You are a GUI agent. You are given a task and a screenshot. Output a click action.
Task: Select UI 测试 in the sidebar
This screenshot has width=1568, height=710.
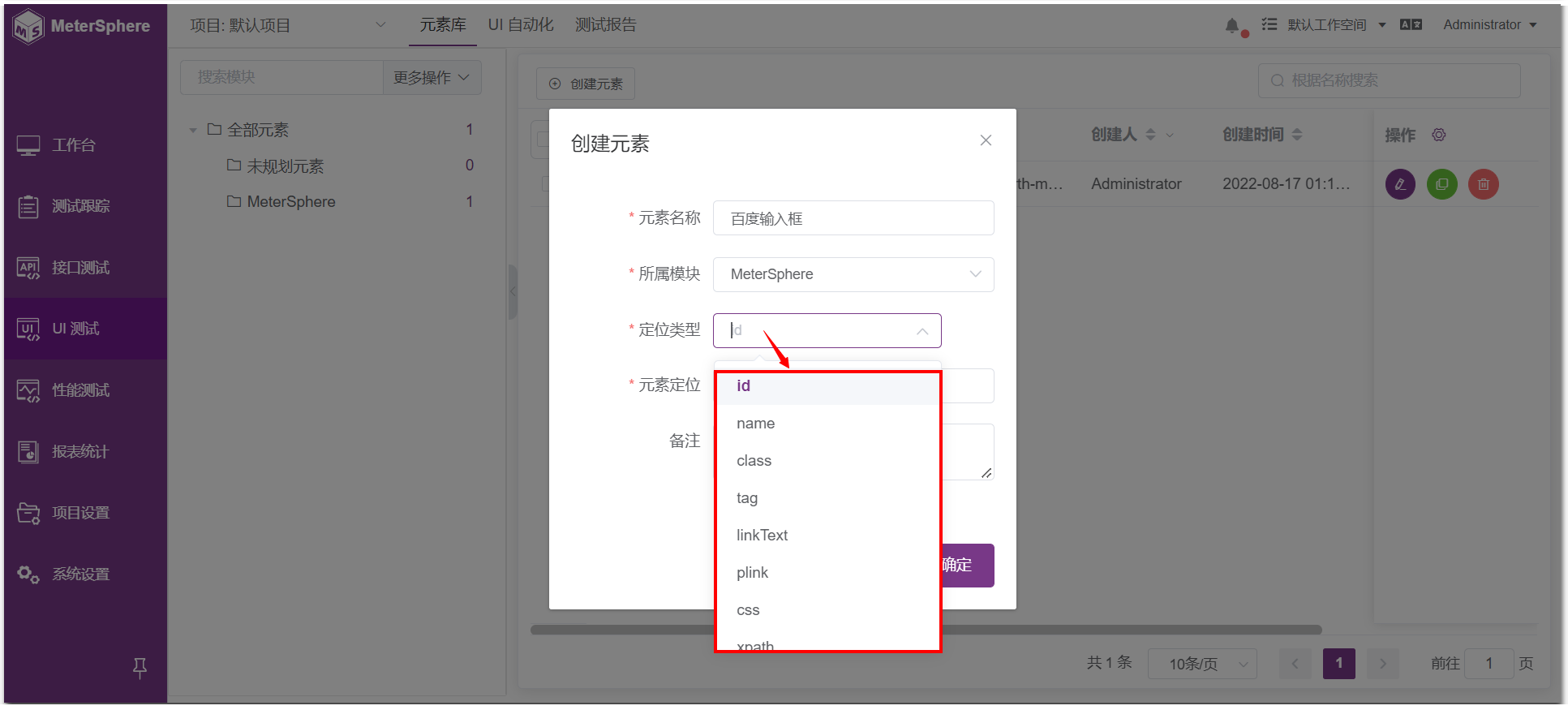pos(86,329)
